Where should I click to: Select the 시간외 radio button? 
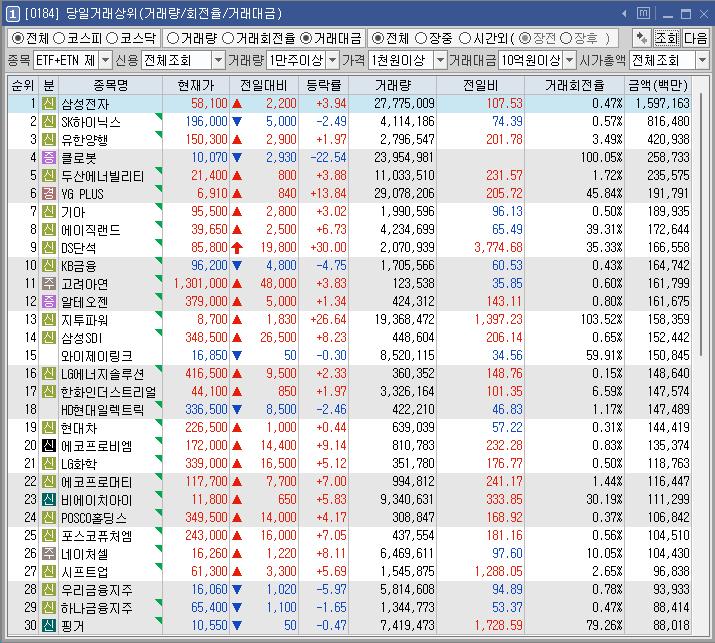[x=465, y=38]
